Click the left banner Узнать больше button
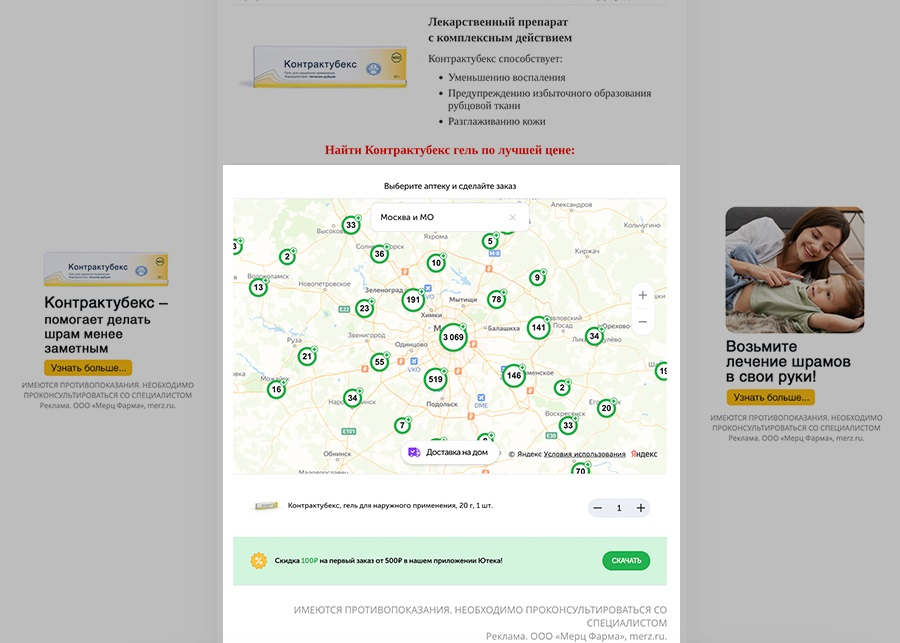 click(88, 368)
